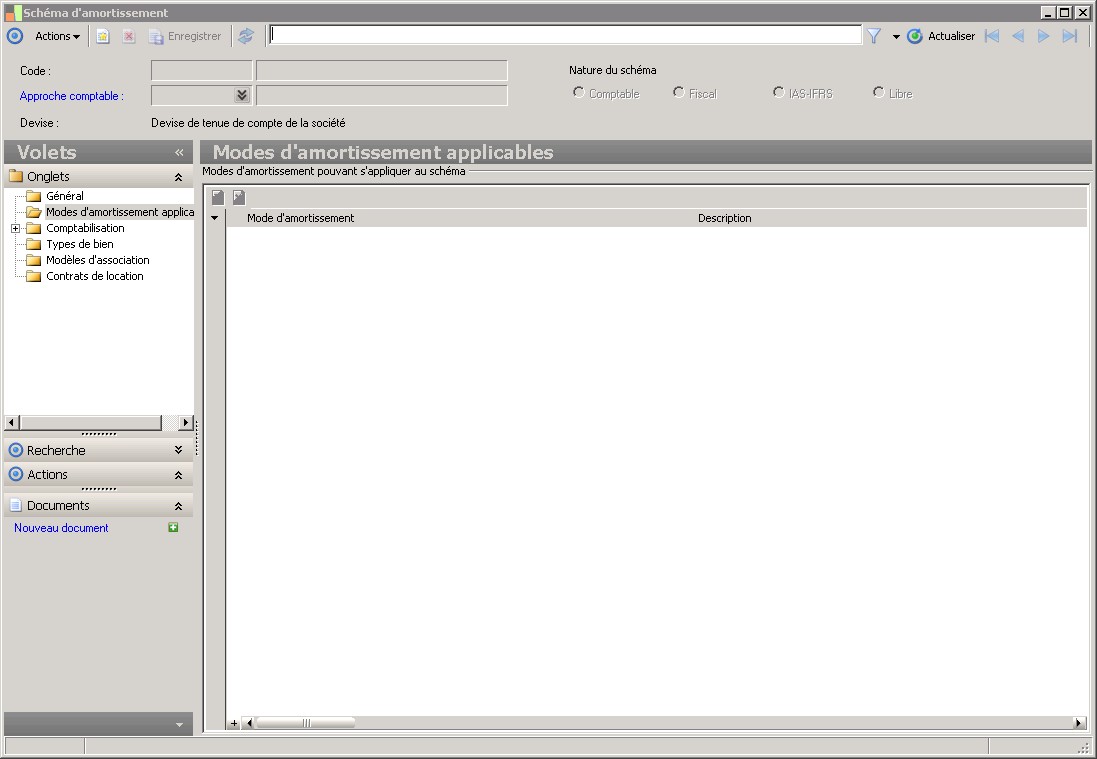1097x759 pixels.
Task: Go to the first record
Action: coord(992,36)
